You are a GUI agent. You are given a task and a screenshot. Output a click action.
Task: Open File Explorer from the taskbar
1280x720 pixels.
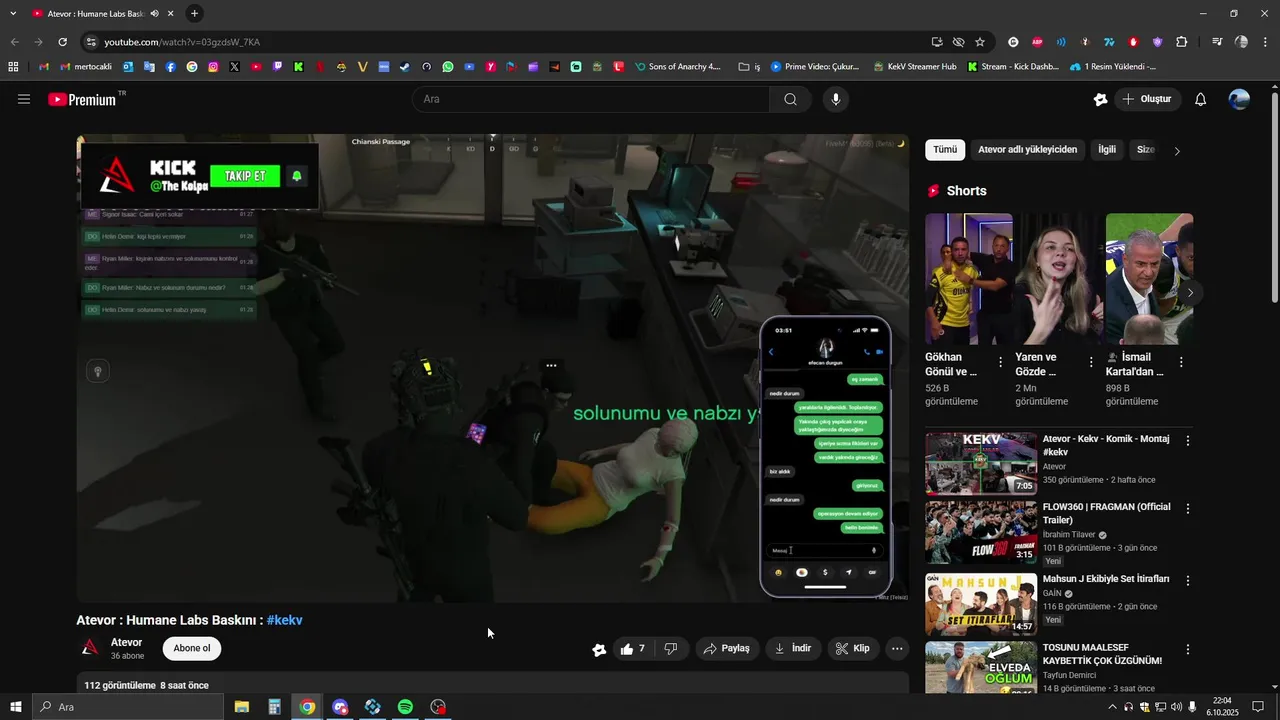click(242, 707)
